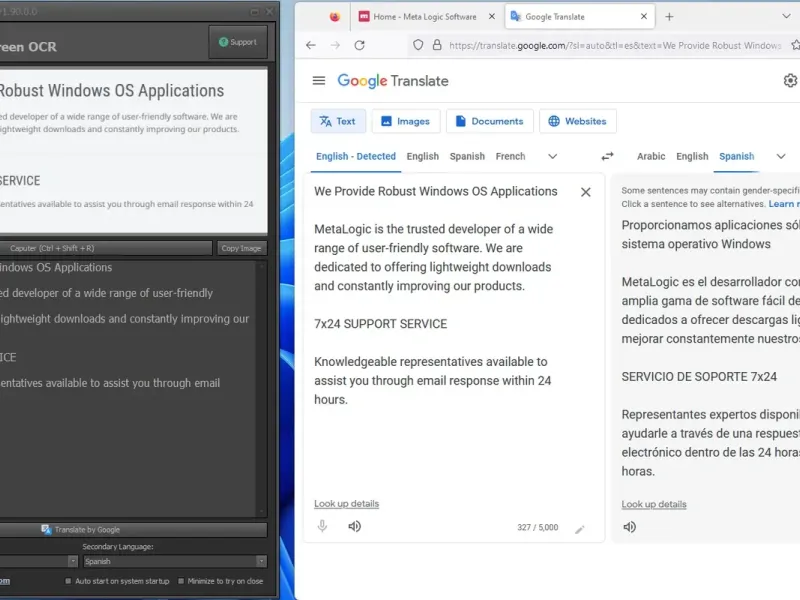Click the source line '7x24 SUPPORT SERVICE'
This screenshot has height=600, width=800.
coord(381,324)
